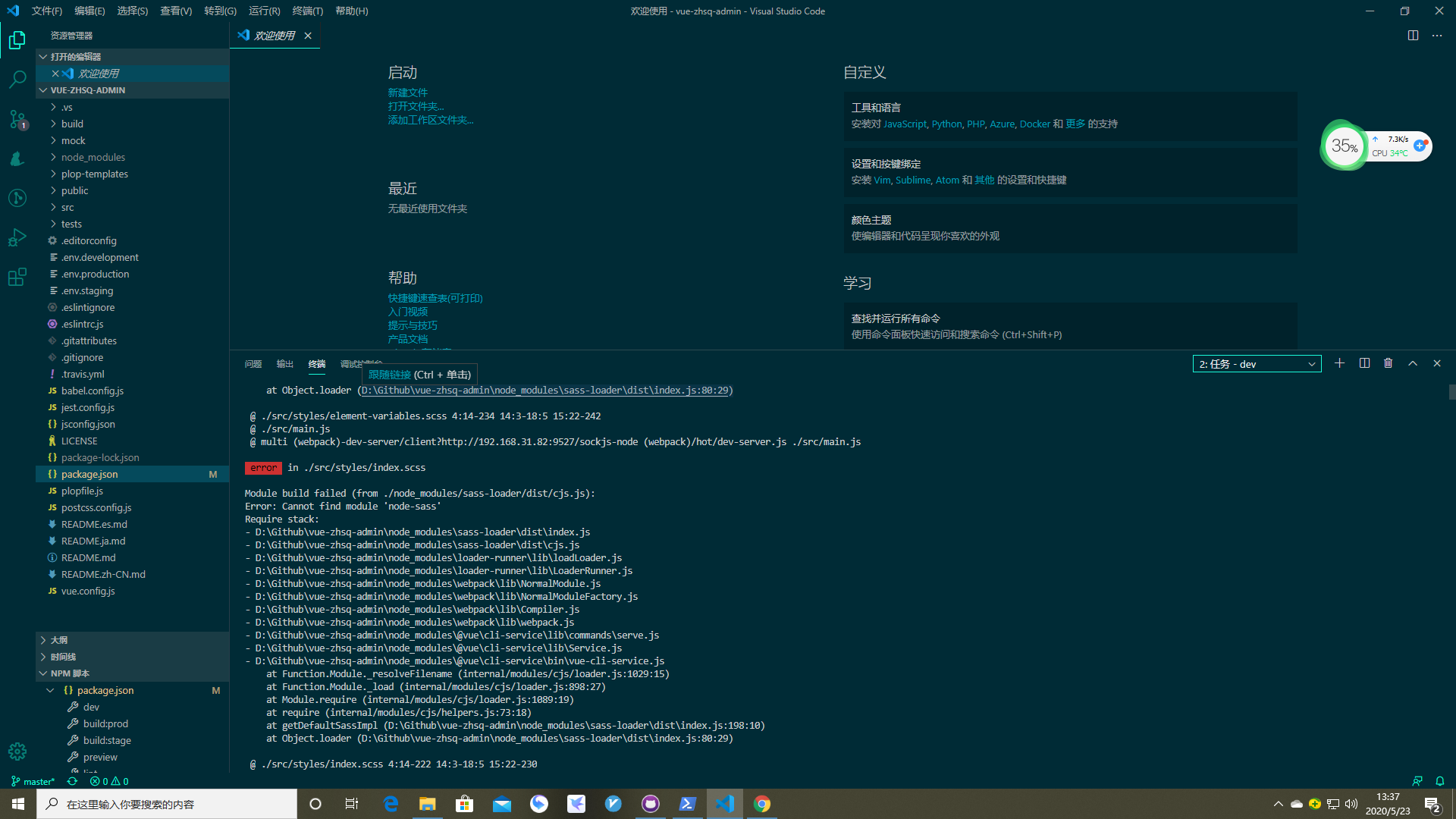Open Chrome from the taskbar
1456x819 pixels.
click(x=761, y=804)
